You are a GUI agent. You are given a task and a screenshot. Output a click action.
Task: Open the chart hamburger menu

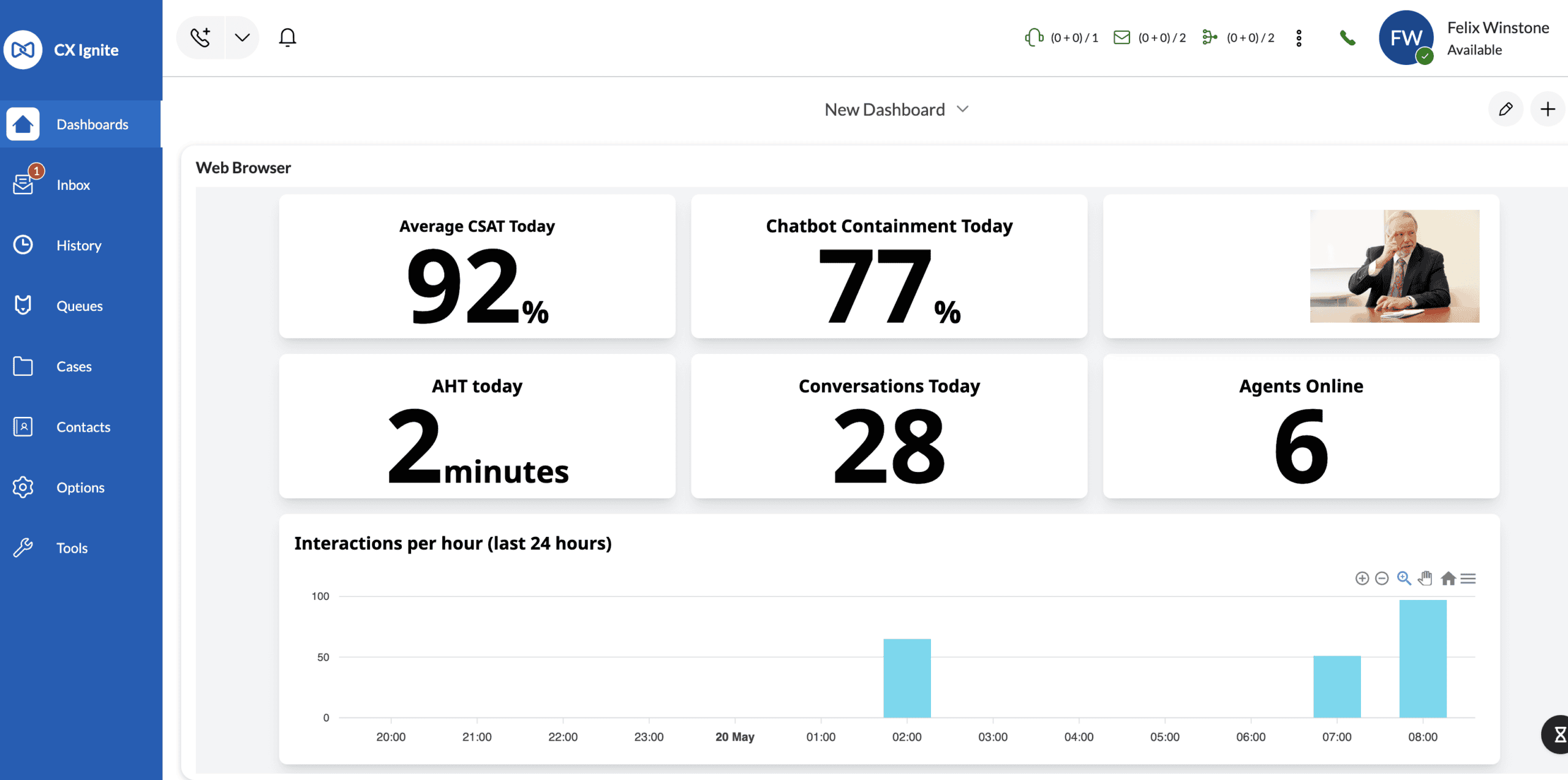[x=1468, y=579]
